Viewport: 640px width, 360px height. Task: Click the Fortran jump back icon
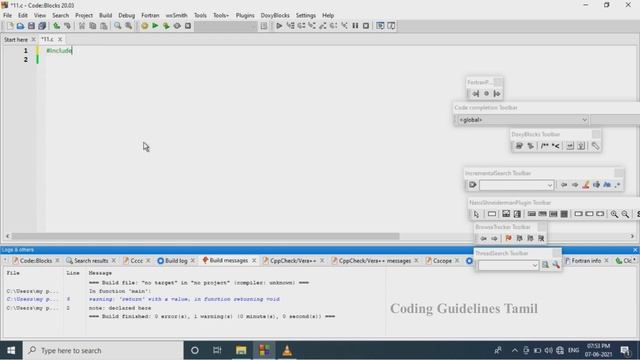click(x=476, y=93)
